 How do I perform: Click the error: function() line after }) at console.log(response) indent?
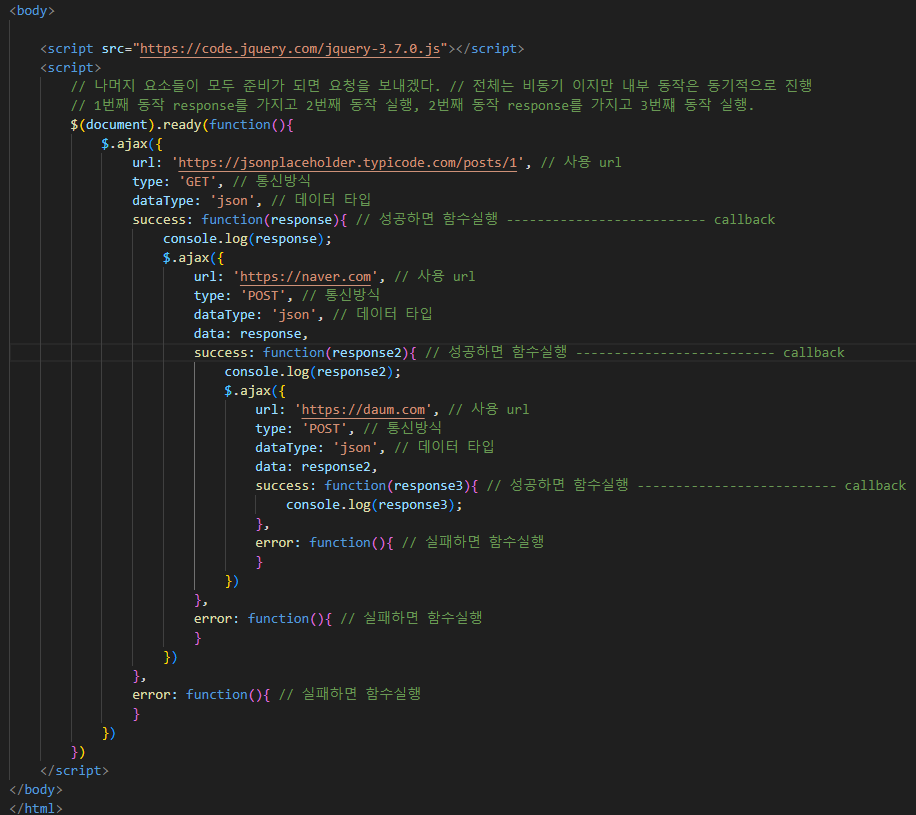[276, 694]
